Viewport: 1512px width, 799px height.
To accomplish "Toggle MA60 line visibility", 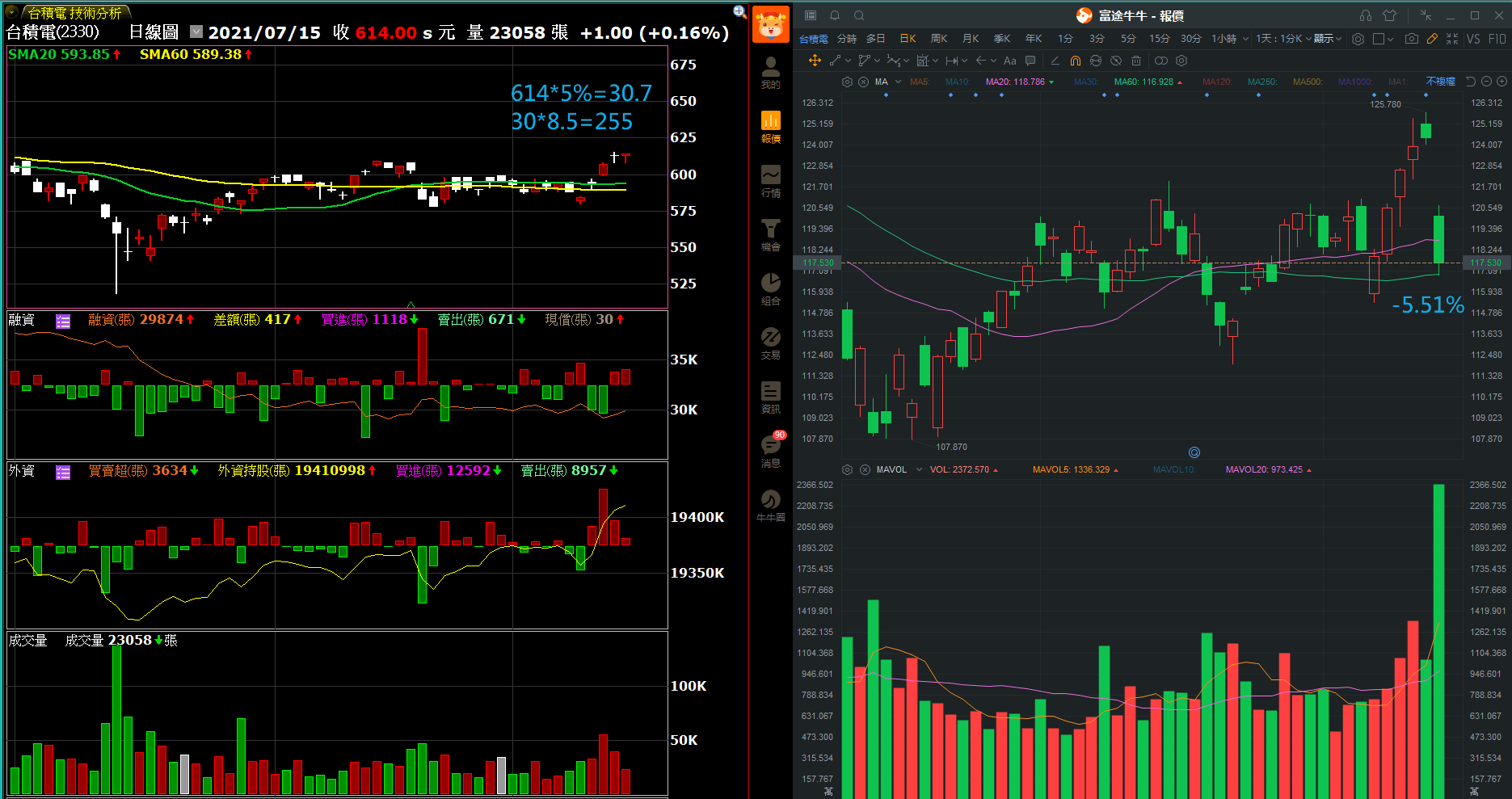I will [x=1148, y=82].
